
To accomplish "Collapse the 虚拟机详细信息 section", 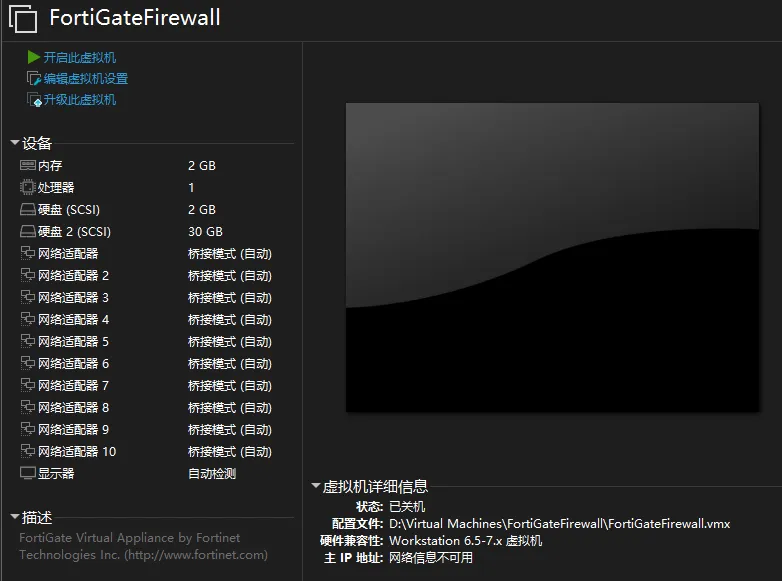I will coord(316,485).
